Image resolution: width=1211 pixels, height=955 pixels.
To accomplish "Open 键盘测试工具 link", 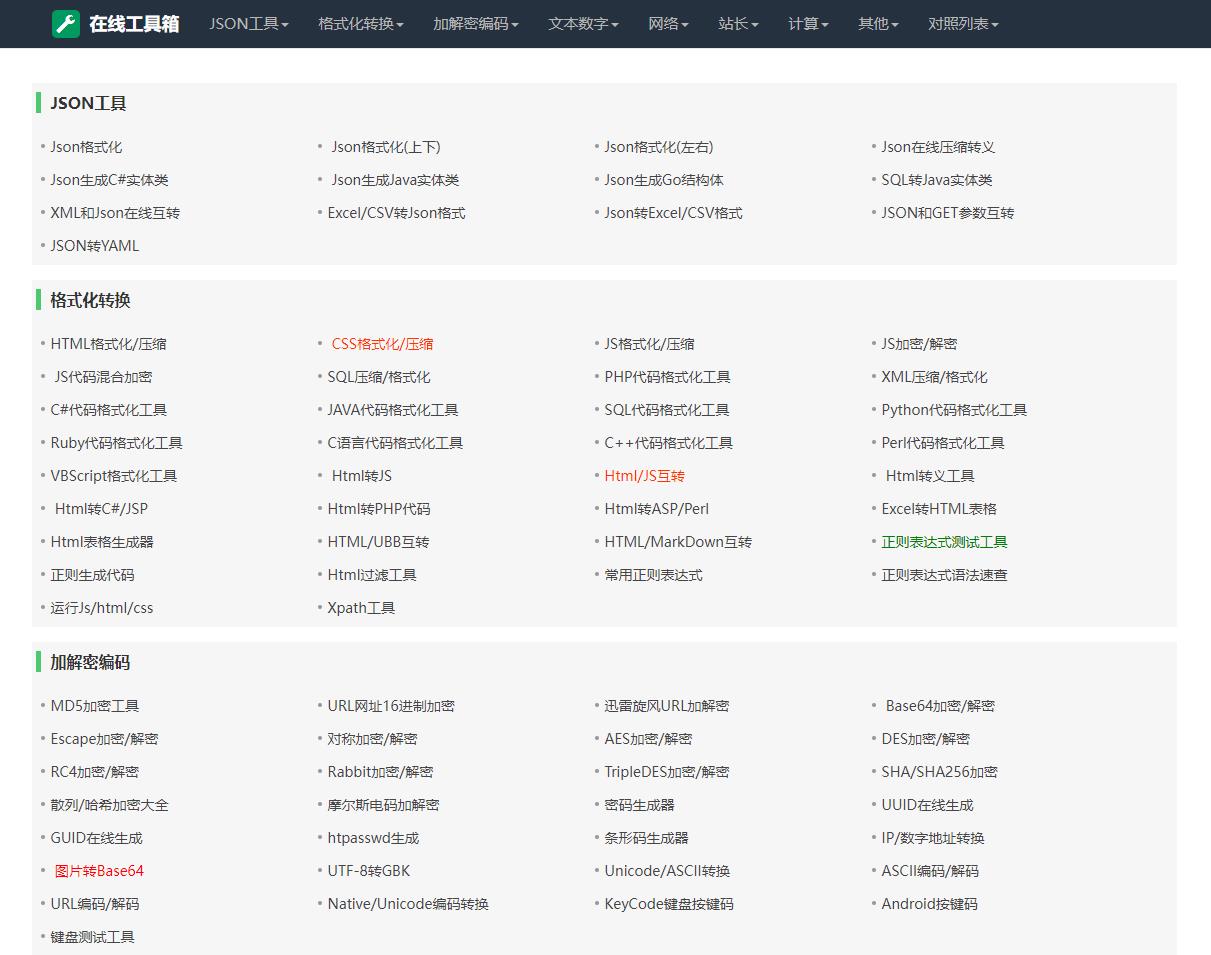I will 93,937.
